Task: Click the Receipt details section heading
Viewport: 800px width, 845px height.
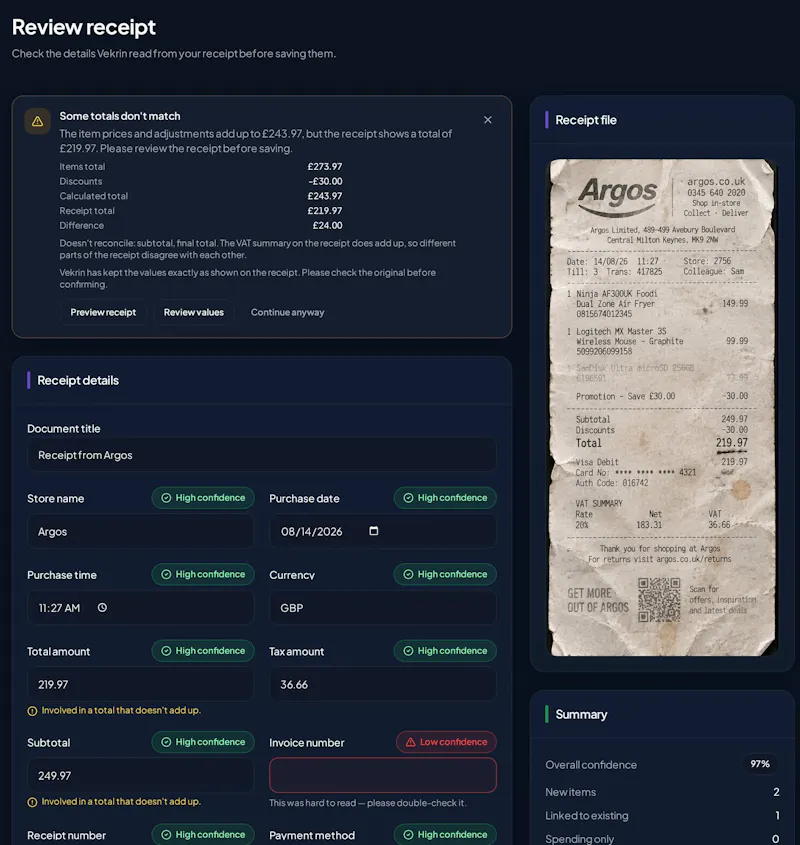Action: (78, 380)
